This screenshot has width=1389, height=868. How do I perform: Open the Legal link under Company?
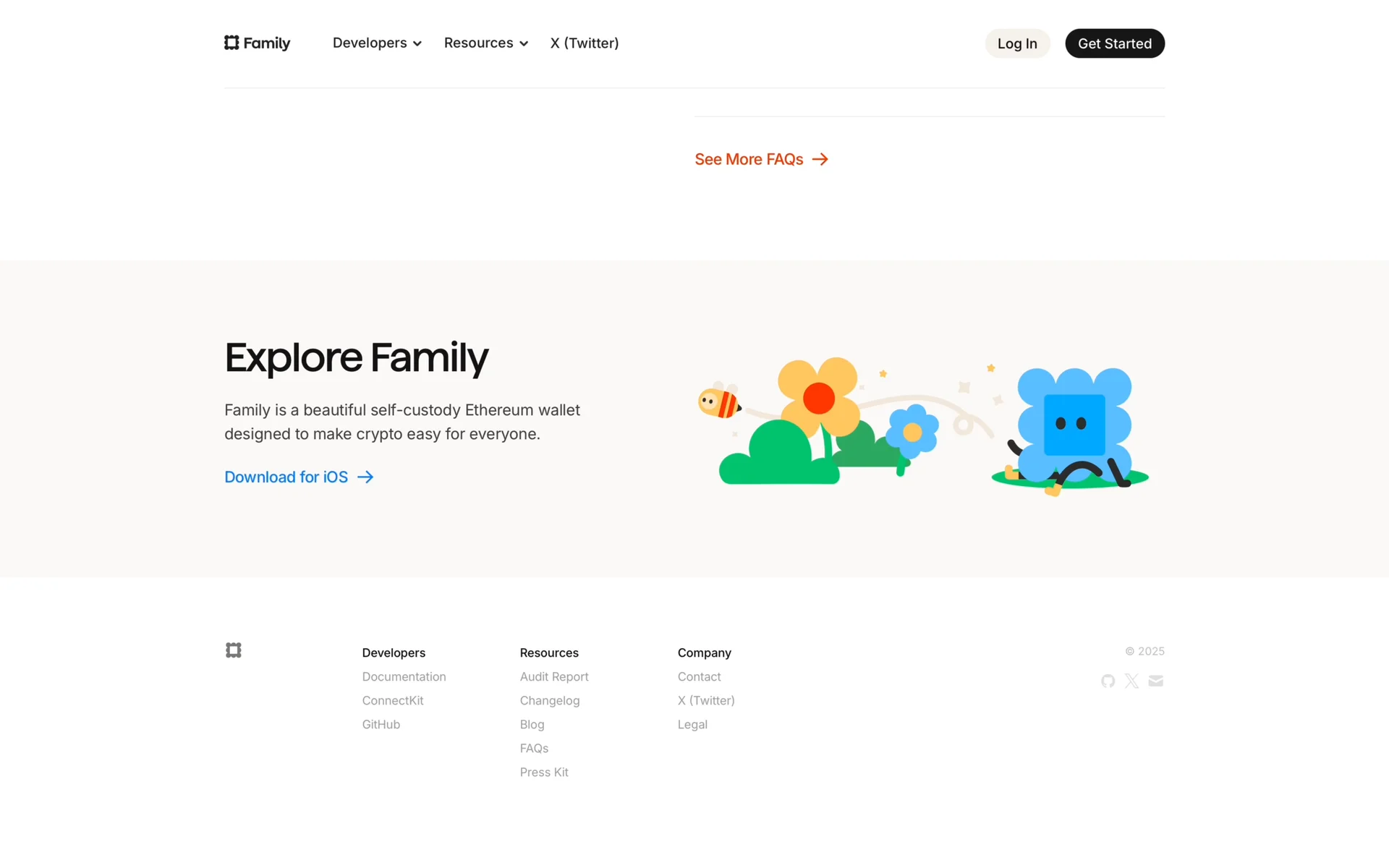692,724
